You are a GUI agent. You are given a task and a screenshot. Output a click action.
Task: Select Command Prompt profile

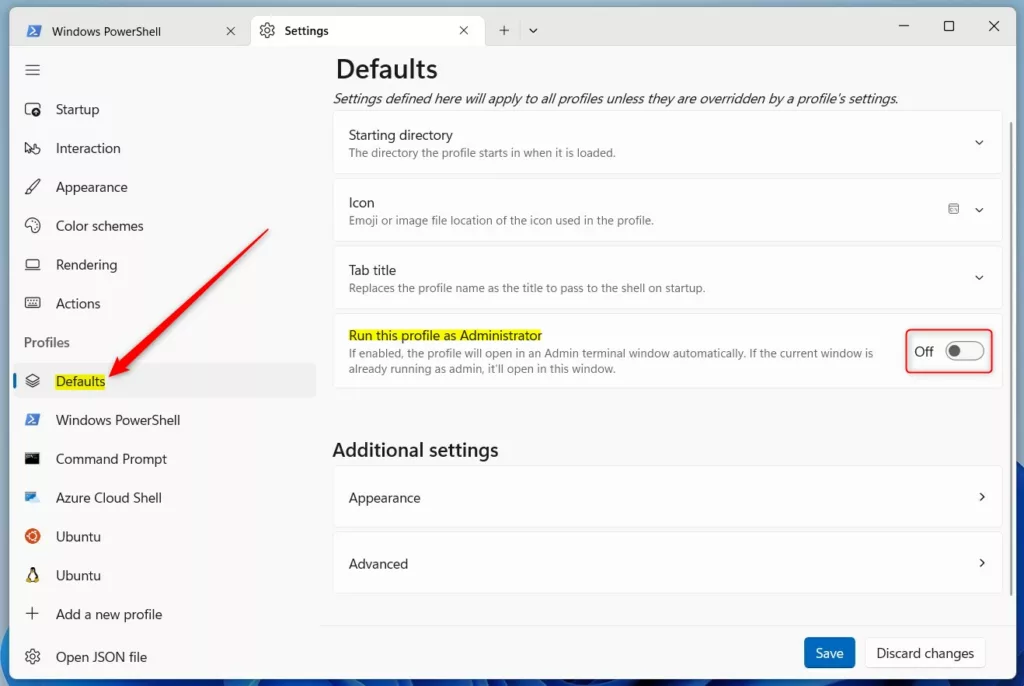165,459
